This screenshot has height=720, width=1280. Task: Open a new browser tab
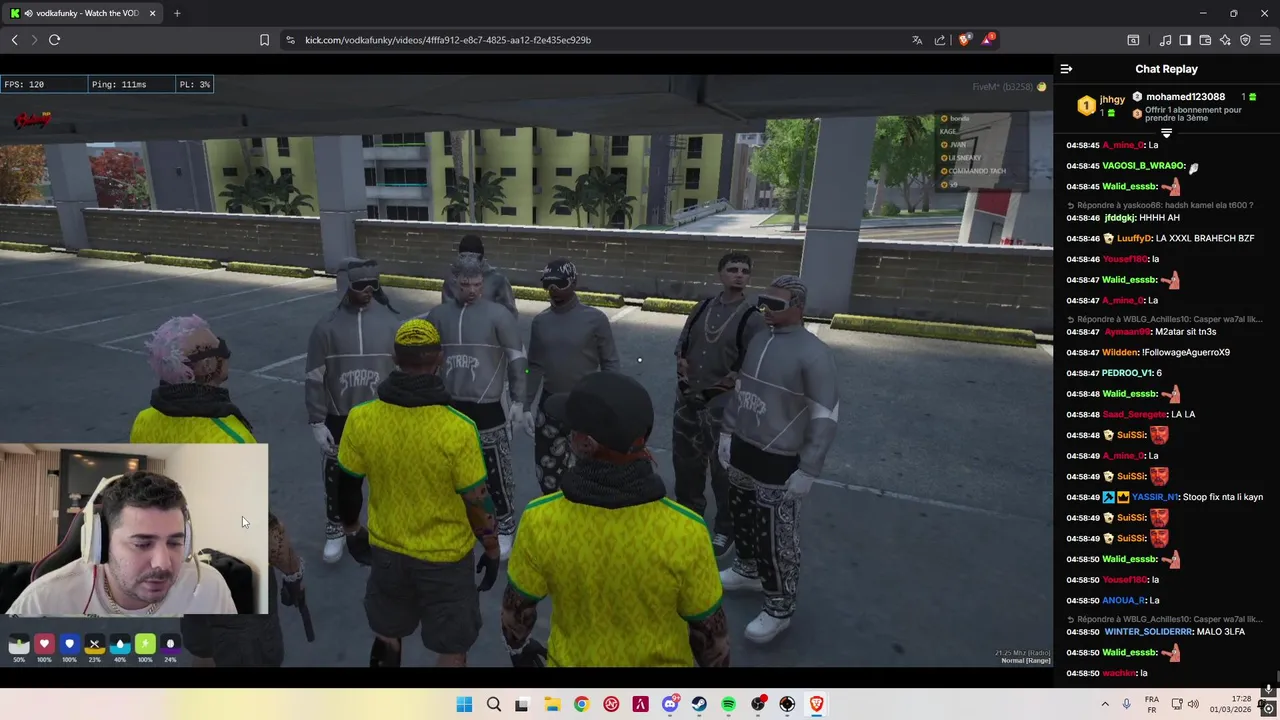coord(177,13)
